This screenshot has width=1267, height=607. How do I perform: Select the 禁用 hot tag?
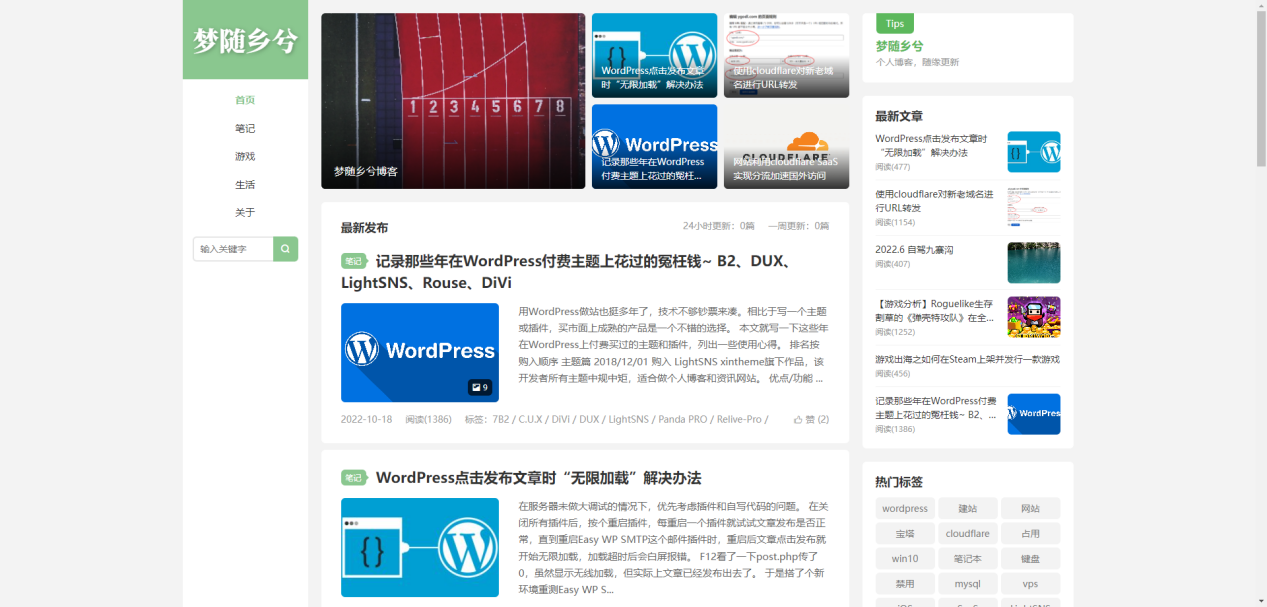coord(905,584)
